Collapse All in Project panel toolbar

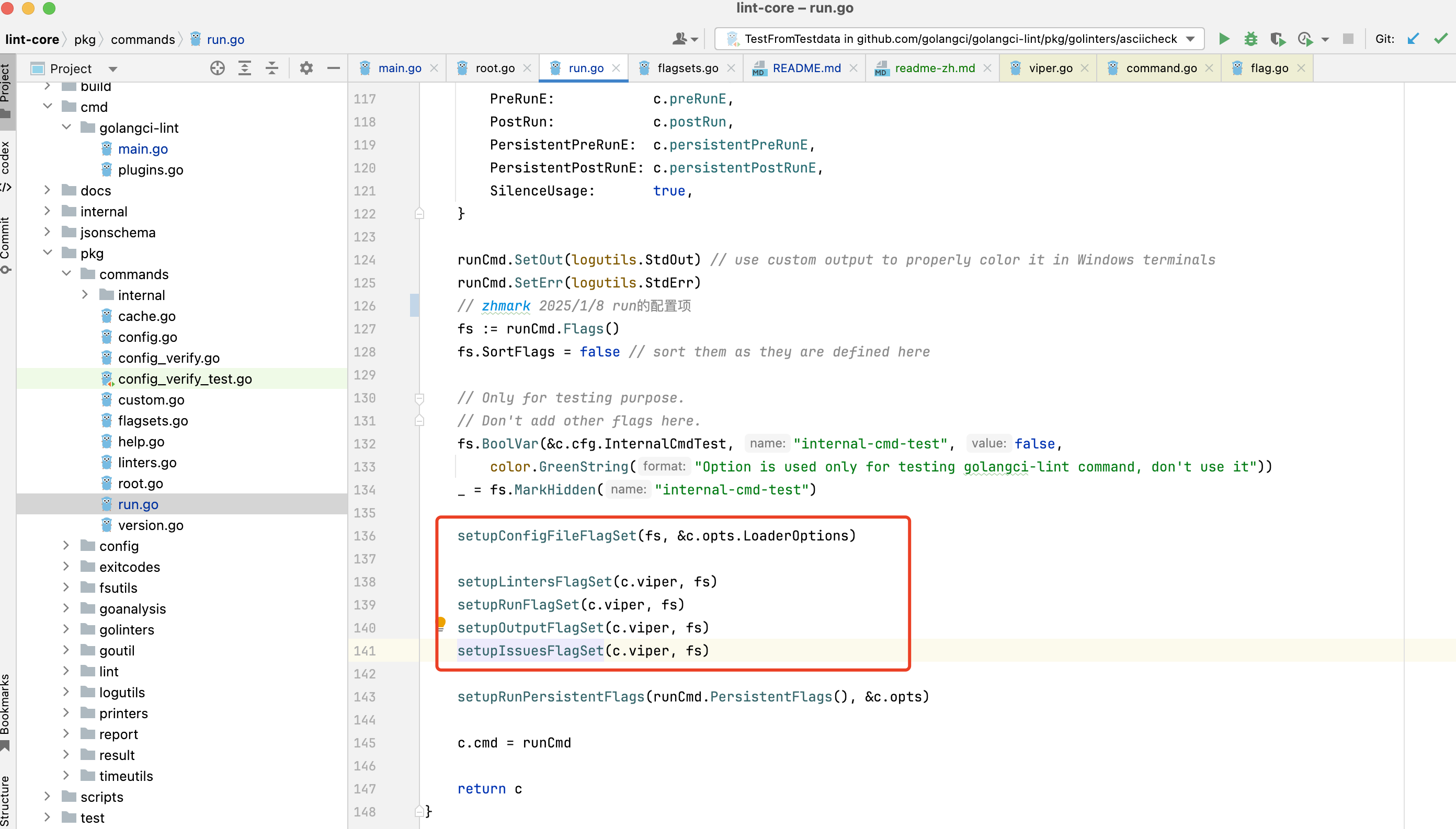click(272, 68)
